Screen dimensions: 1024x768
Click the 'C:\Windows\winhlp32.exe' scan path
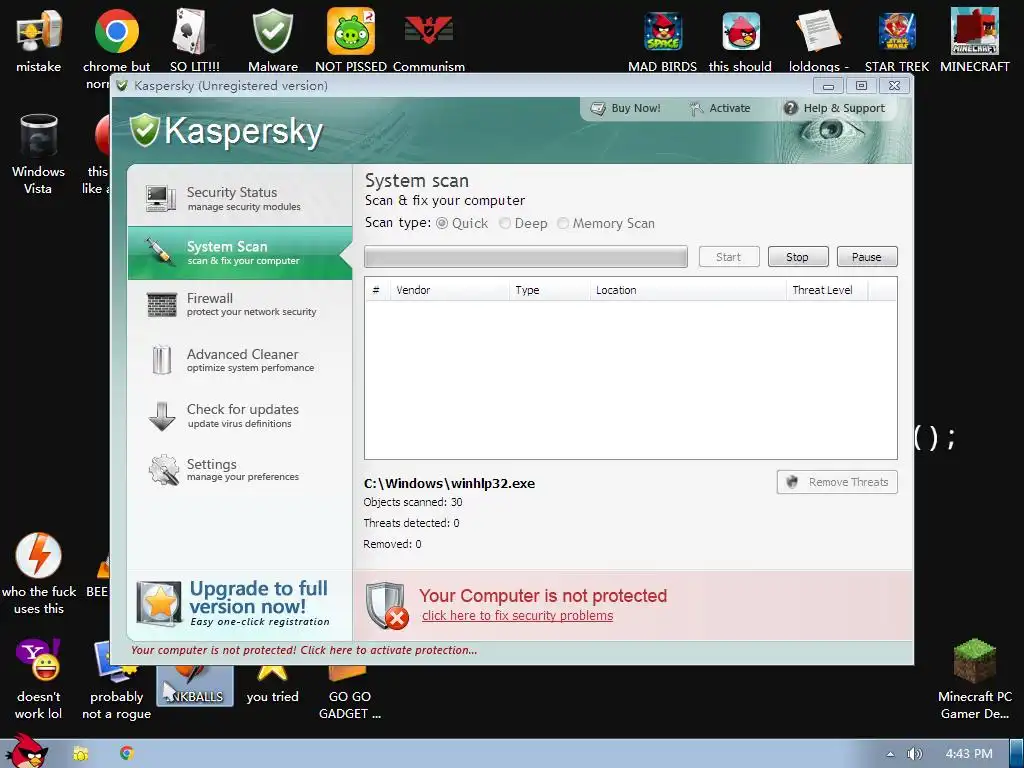[x=449, y=483]
